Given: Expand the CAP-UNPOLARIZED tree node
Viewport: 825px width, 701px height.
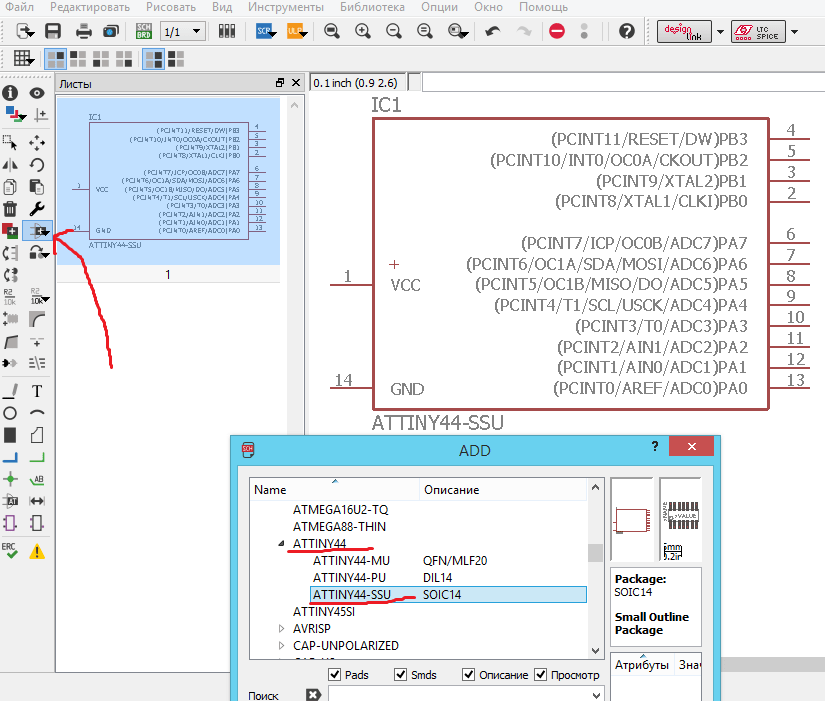Looking at the screenshot, I should (x=281, y=645).
